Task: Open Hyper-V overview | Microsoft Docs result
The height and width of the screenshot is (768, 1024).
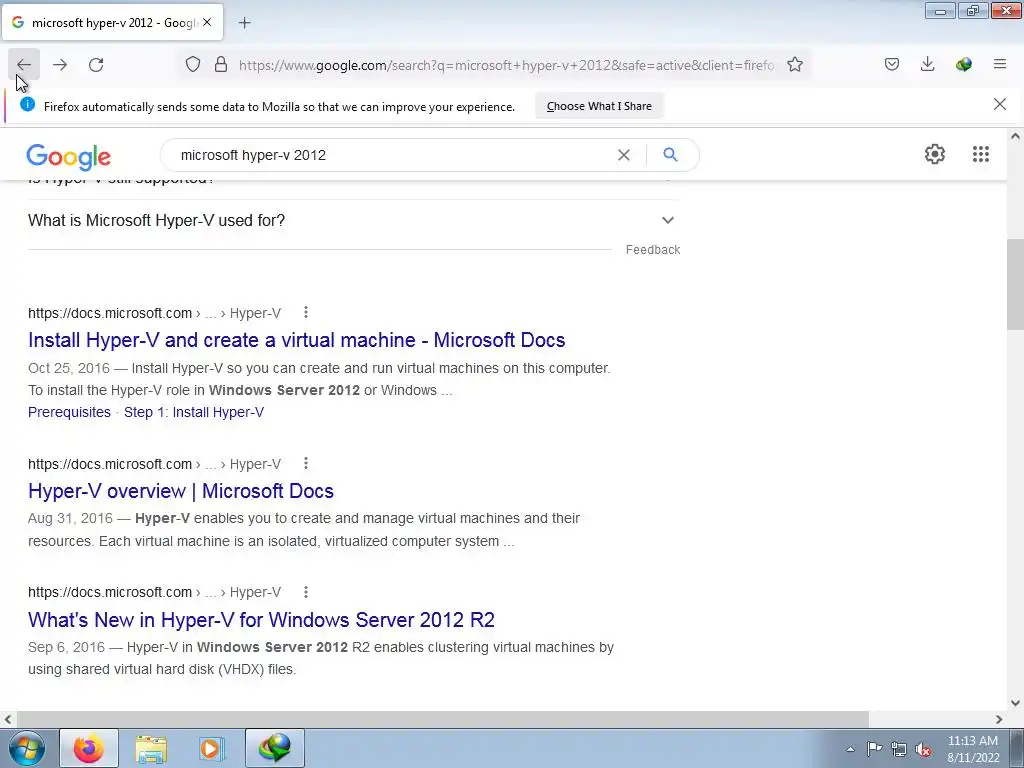Action: point(181,491)
